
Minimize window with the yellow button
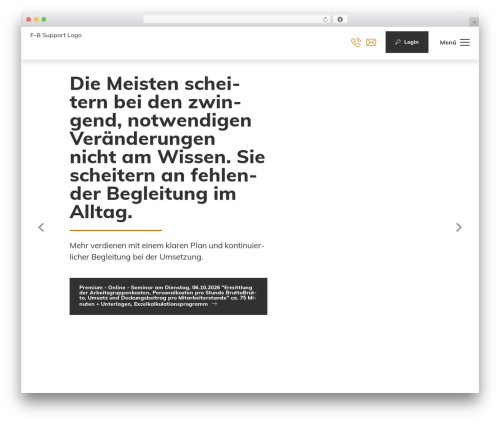click(36, 19)
